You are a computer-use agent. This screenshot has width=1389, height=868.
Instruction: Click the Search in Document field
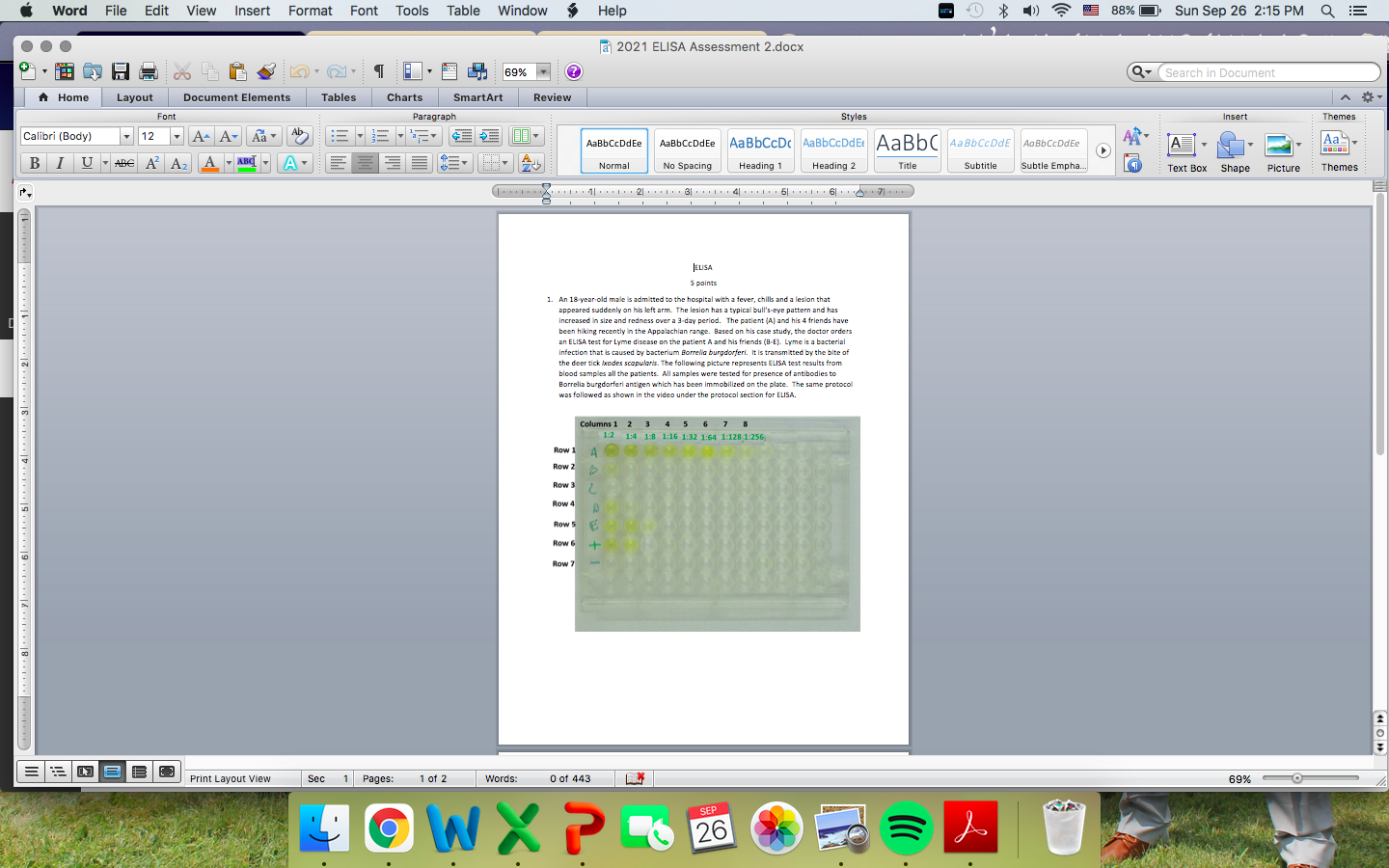click(1266, 72)
